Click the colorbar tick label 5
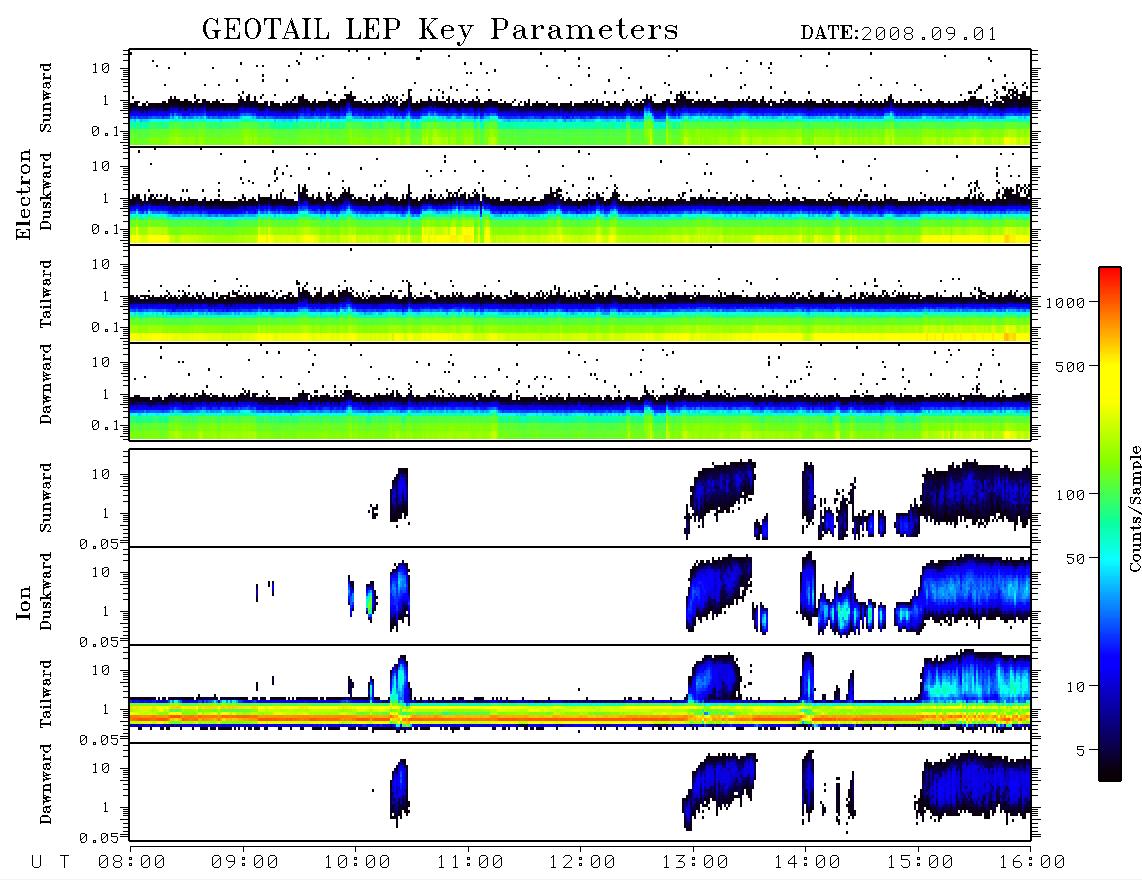The image size is (1142, 880). 1081,751
